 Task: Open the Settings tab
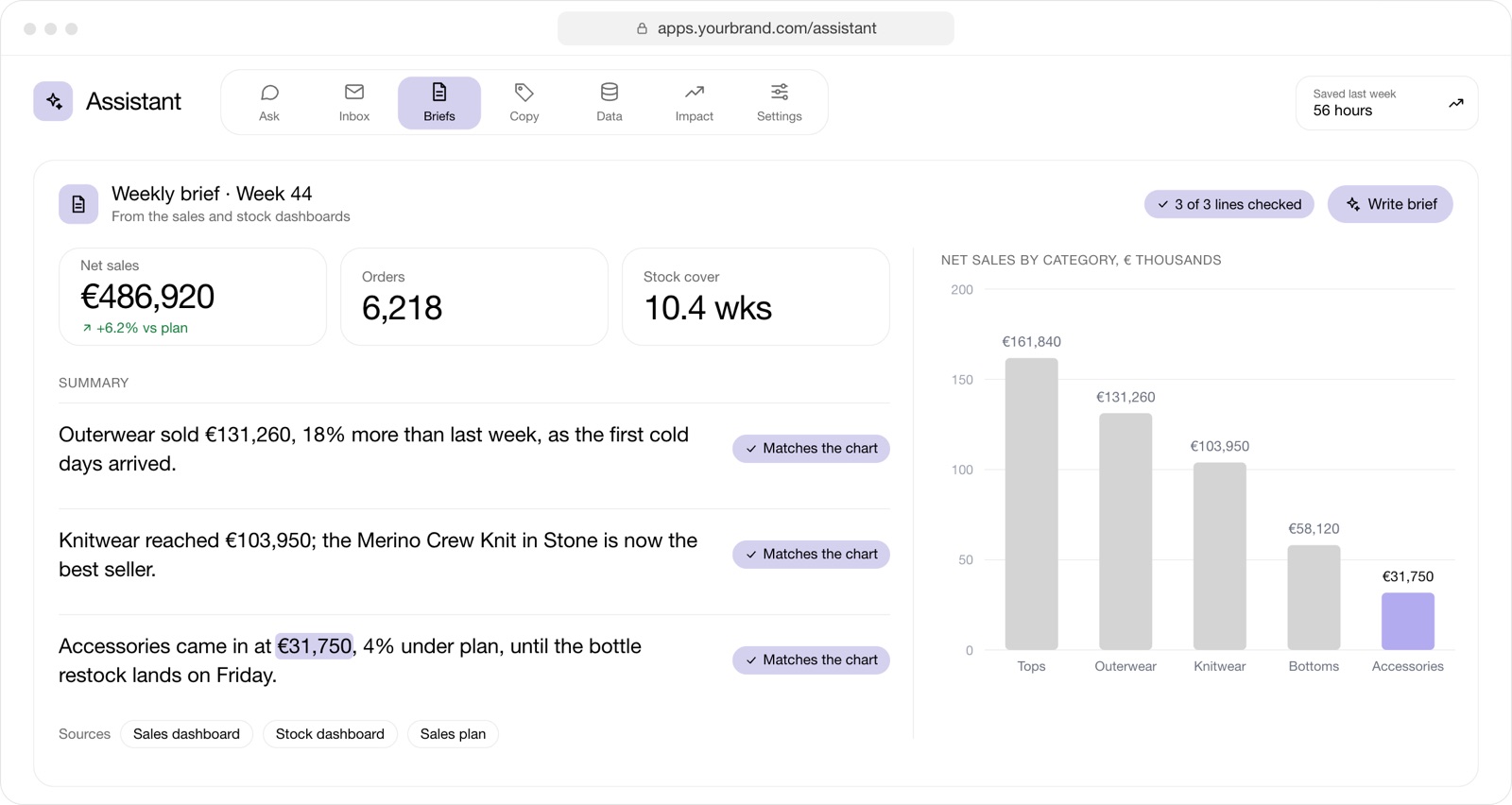(x=780, y=103)
